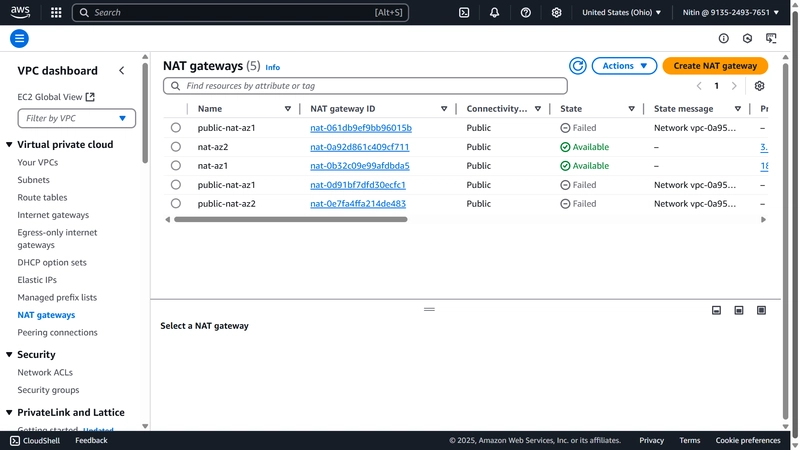This screenshot has height=450, width=800.
Task: Launch CloudShell from the top bar icon
Action: (464, 13)
